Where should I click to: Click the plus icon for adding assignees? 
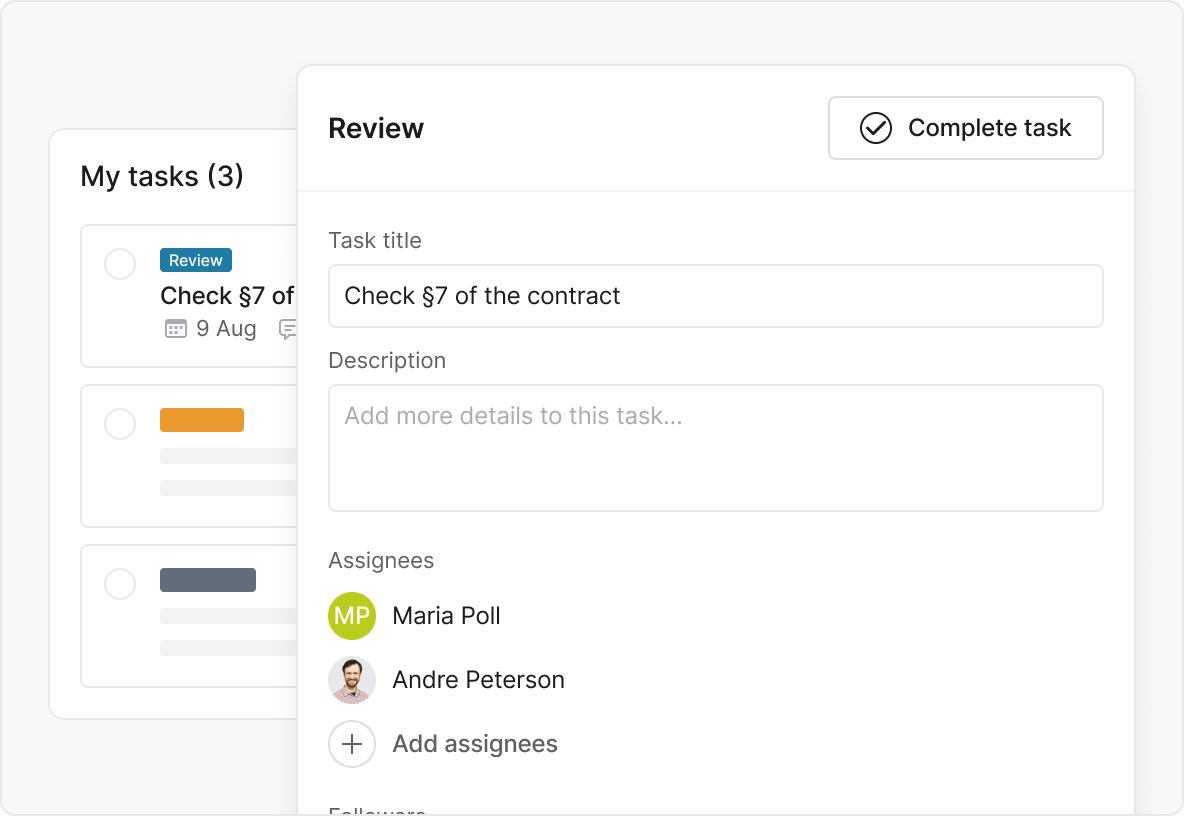(352, 744)
